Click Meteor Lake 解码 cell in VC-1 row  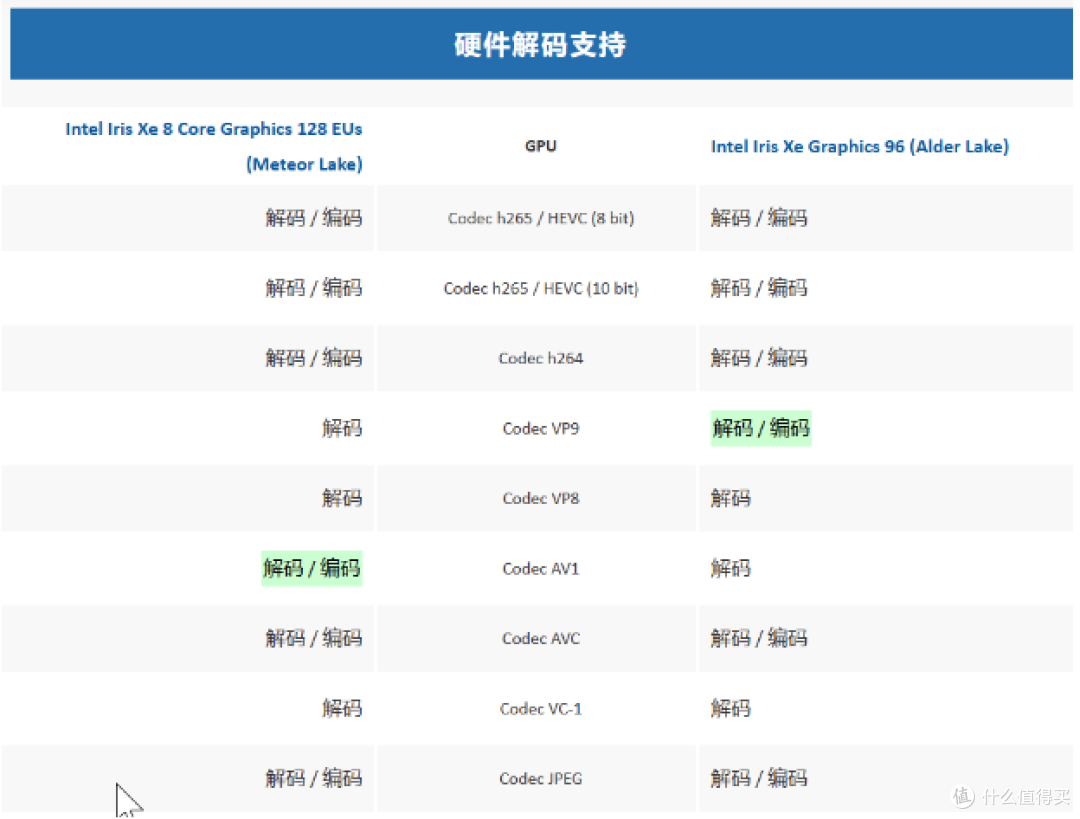click(x=342, y=709)
